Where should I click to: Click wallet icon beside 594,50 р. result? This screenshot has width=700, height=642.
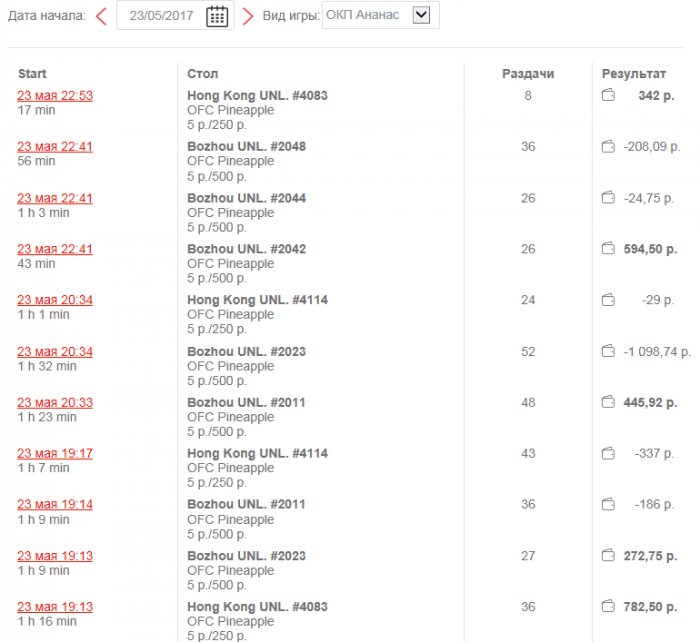(608, 249)
